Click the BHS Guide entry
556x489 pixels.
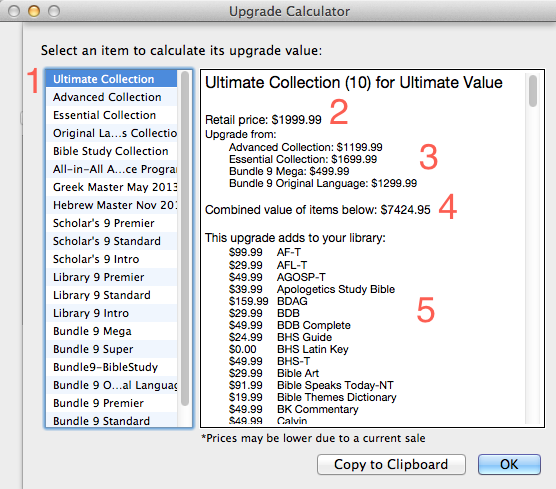coord(280,337)
